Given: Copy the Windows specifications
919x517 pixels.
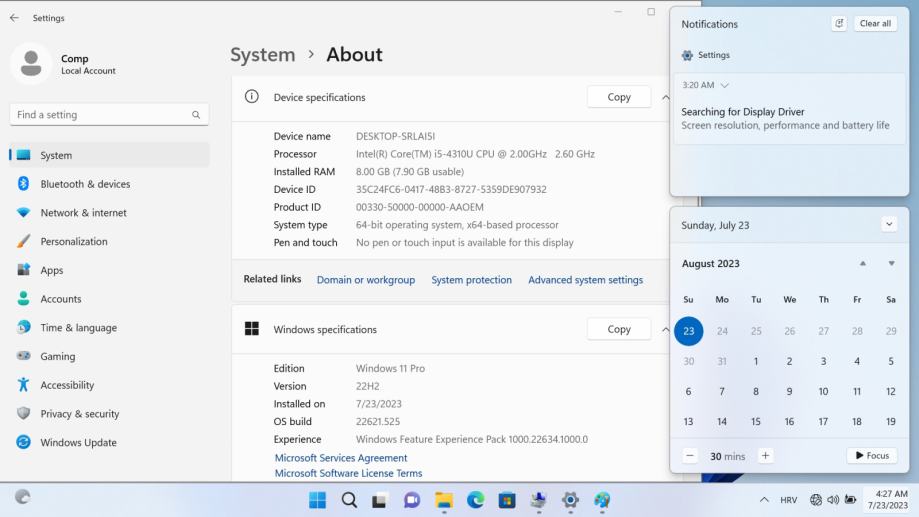Looking at the screenshot, I should (619, 329).
